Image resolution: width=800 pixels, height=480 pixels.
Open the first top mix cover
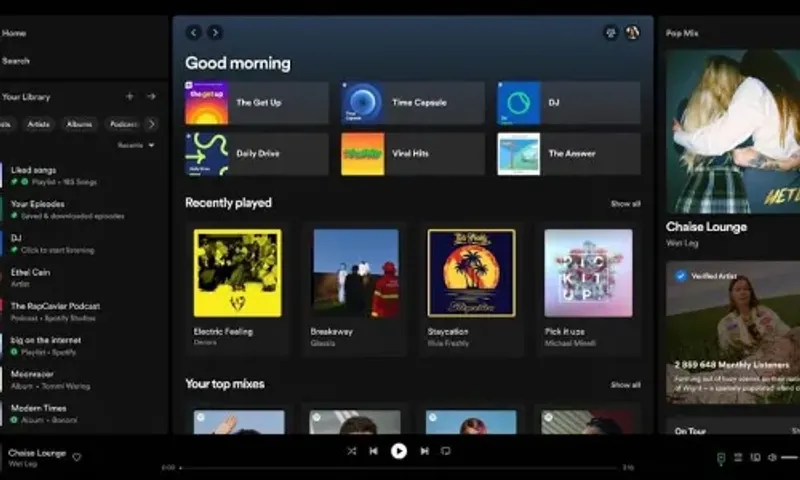coord(239,422)
